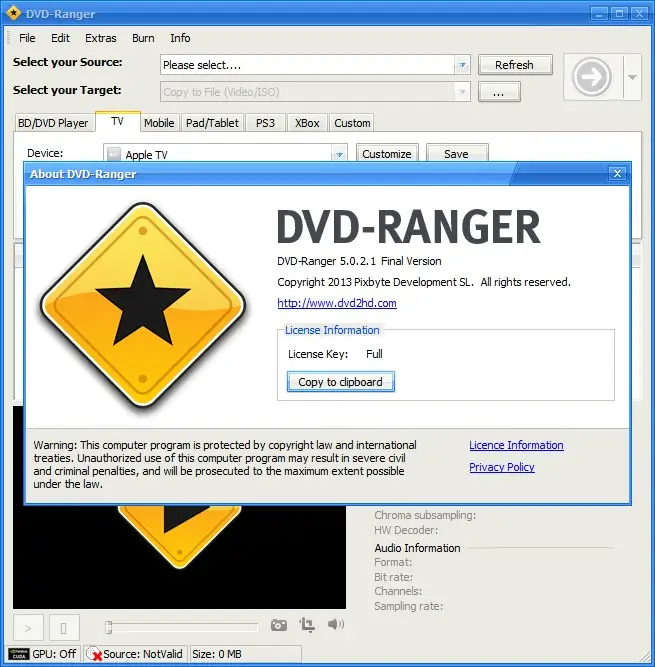The width and height of the screenshot is (655, 667).
Task: Click the browse target ellipsis button
Action: [499, 92]
